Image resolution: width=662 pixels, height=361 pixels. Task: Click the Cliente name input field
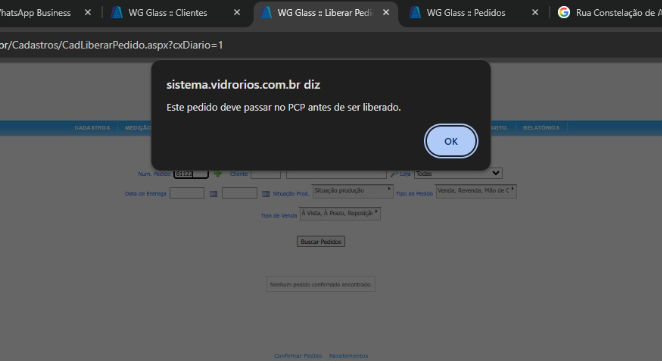336,174
